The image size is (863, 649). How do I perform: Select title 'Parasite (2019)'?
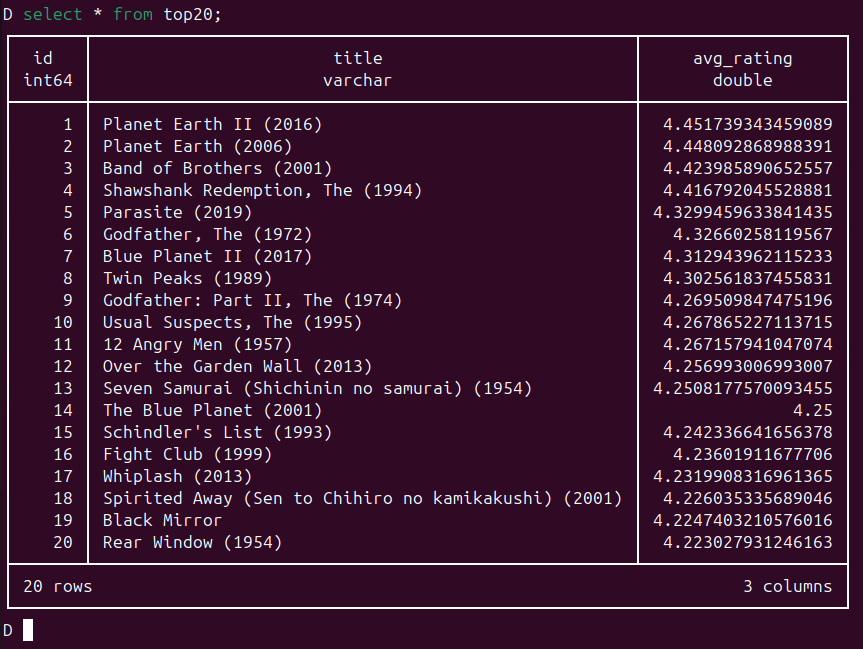click(177, 212)
